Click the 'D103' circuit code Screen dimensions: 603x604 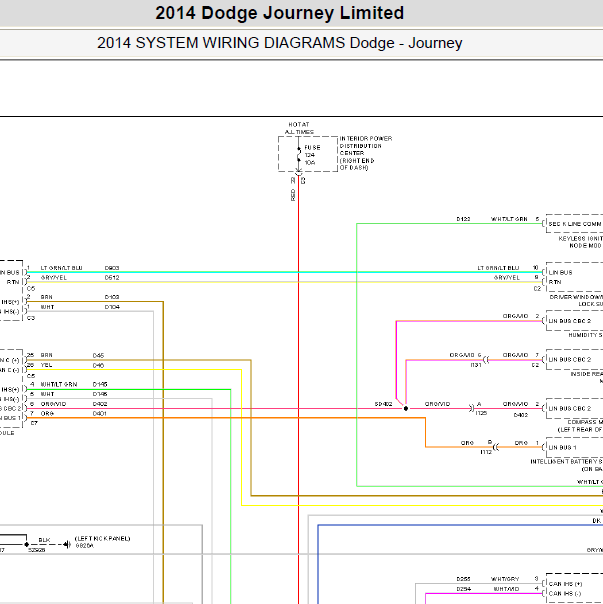112,297
